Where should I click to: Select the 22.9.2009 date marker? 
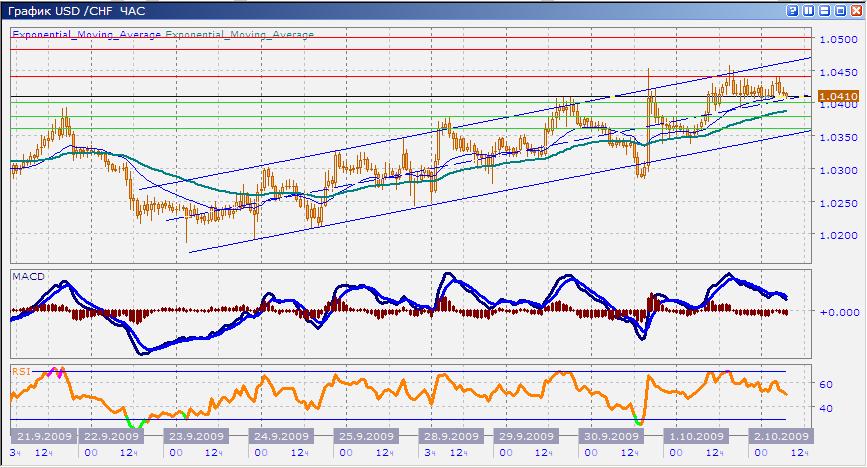pos(110,437)
